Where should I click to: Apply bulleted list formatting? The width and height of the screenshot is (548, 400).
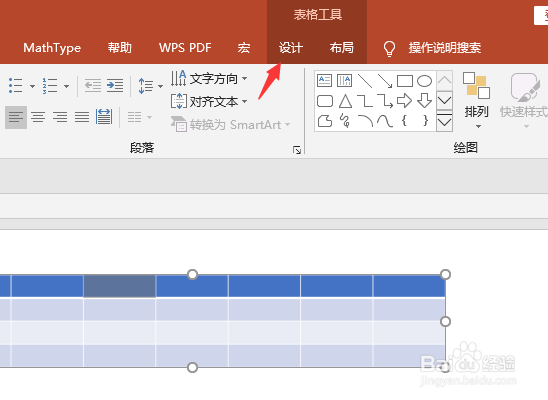pos(16,86)
